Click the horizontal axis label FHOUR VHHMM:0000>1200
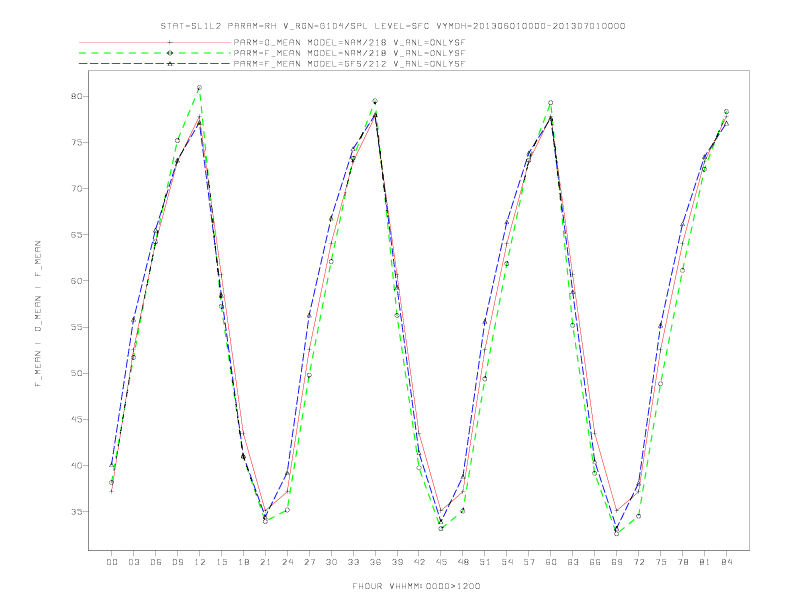This screenshot has width=792, height=612. coord(416,586)
